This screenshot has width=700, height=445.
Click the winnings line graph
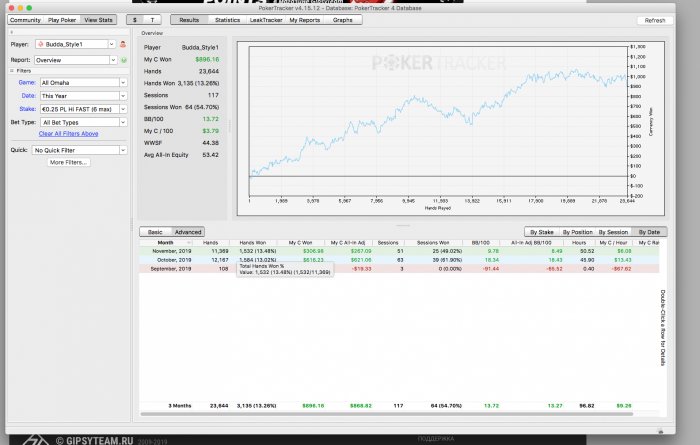pyautogui.click(x=438, y=121)
